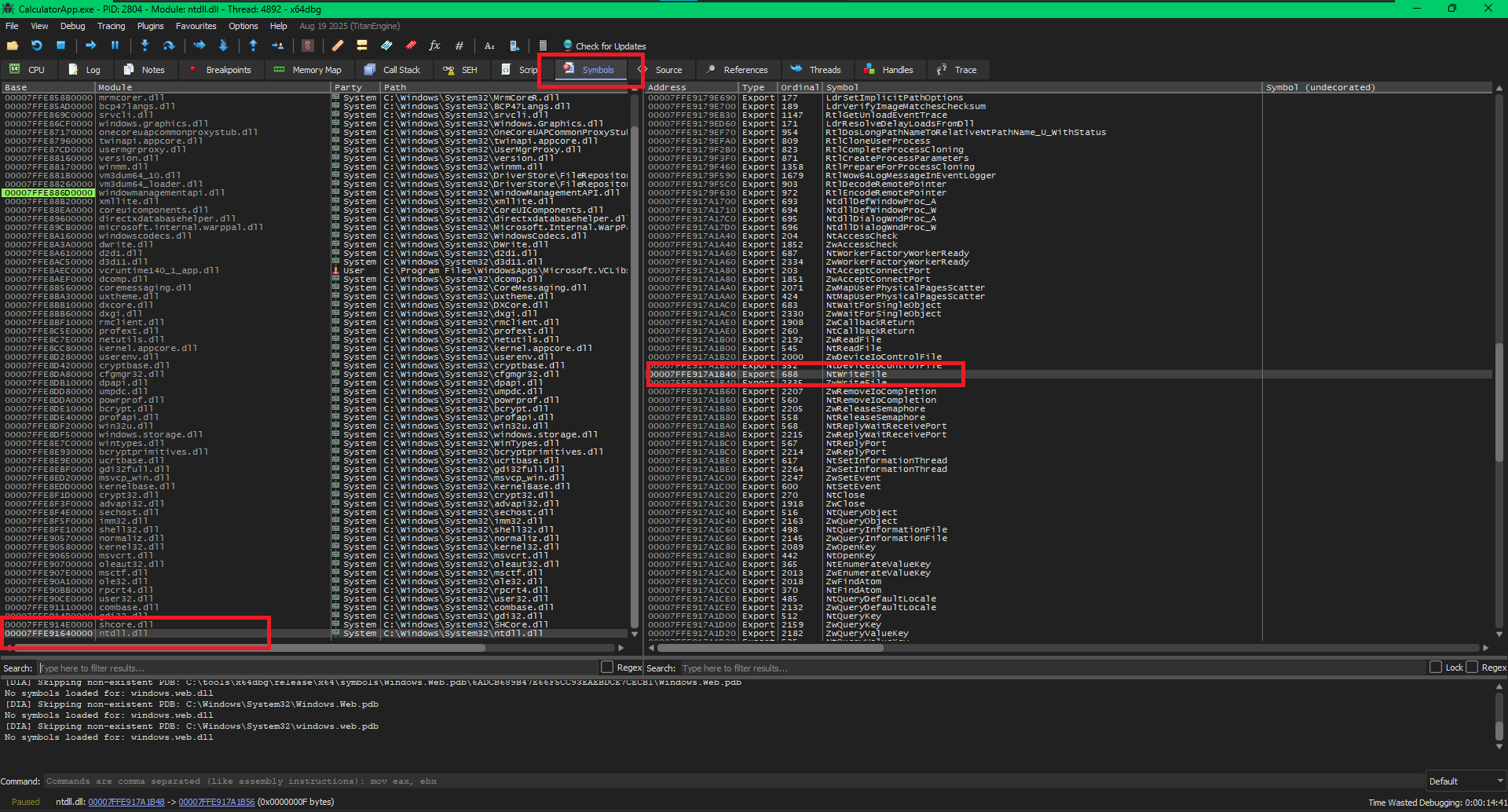The height and width of the screenshot is (812, 1508).
Task: Click the Functions fx toolbar icon
Action: pyautogui.click(x=434, y=46)
